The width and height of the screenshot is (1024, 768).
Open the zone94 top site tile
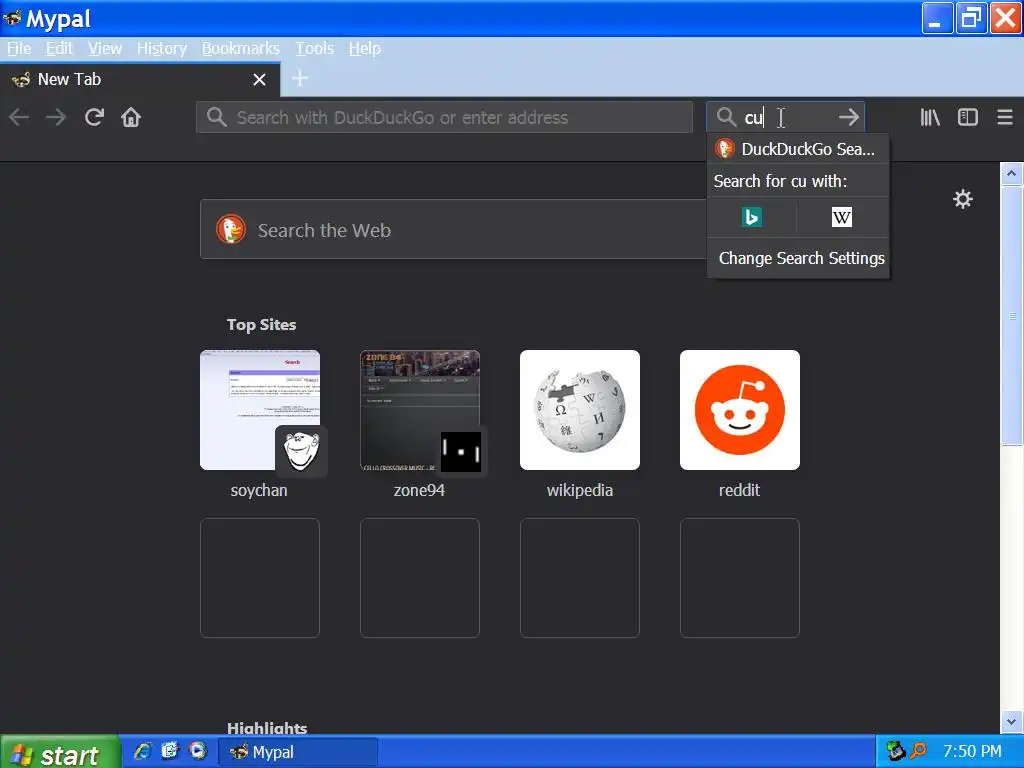pos(420,410)
